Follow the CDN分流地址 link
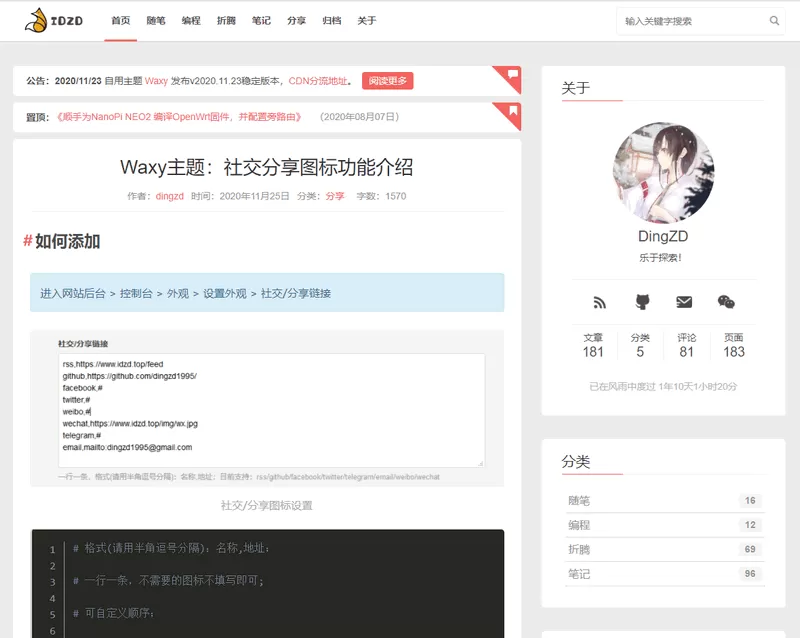The height and width of the screenshot is (638, 800). (318, 81)
